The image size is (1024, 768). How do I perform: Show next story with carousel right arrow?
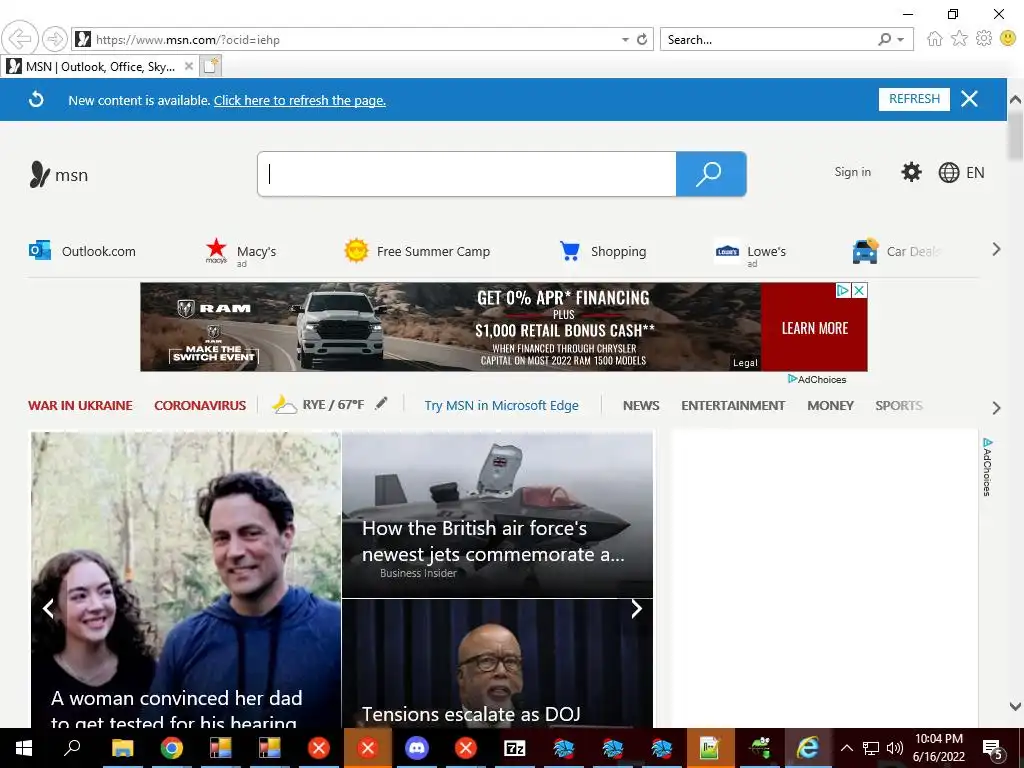click(x=636, y=609)
